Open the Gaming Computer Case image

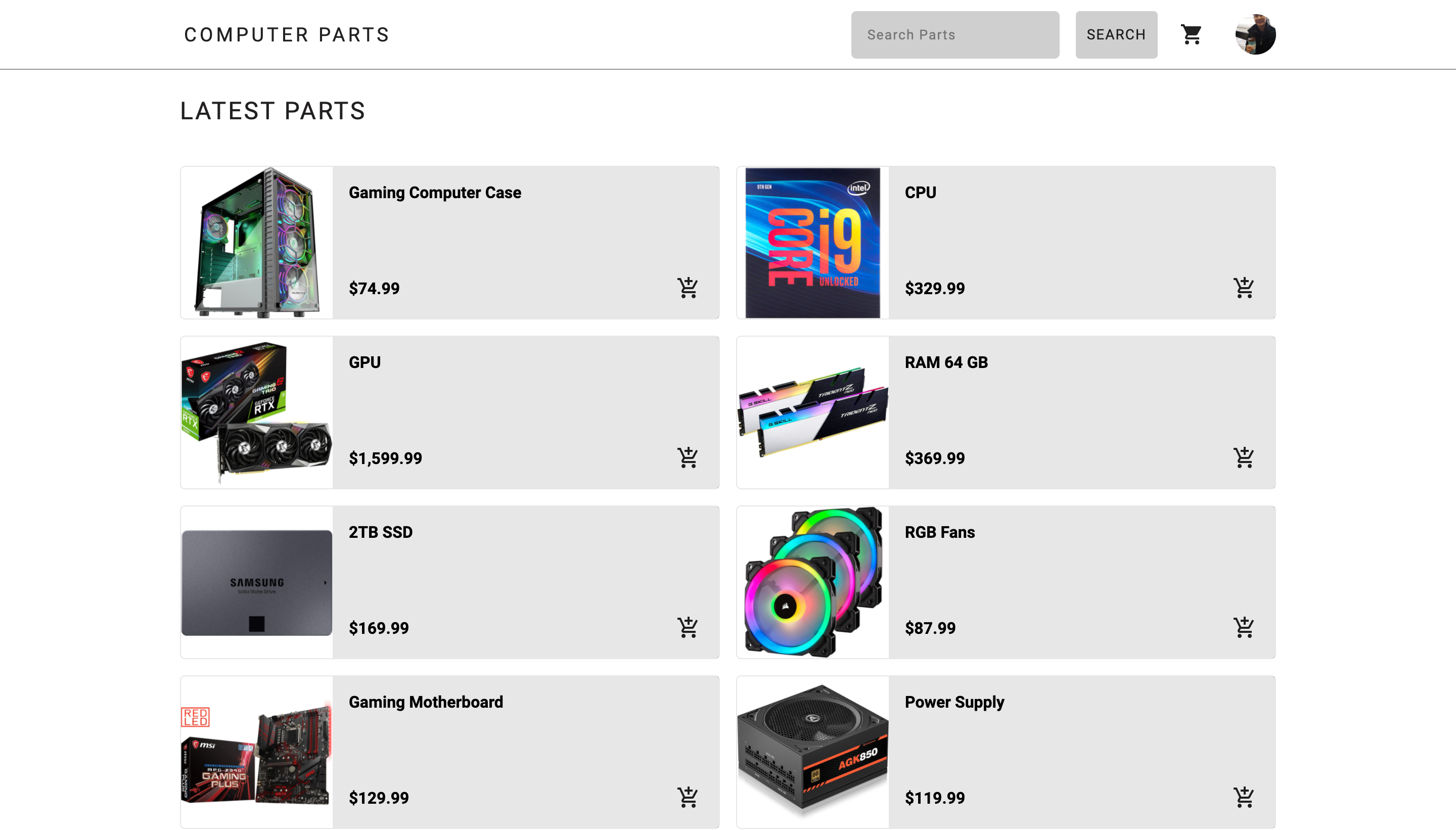(x=256, y=243)
